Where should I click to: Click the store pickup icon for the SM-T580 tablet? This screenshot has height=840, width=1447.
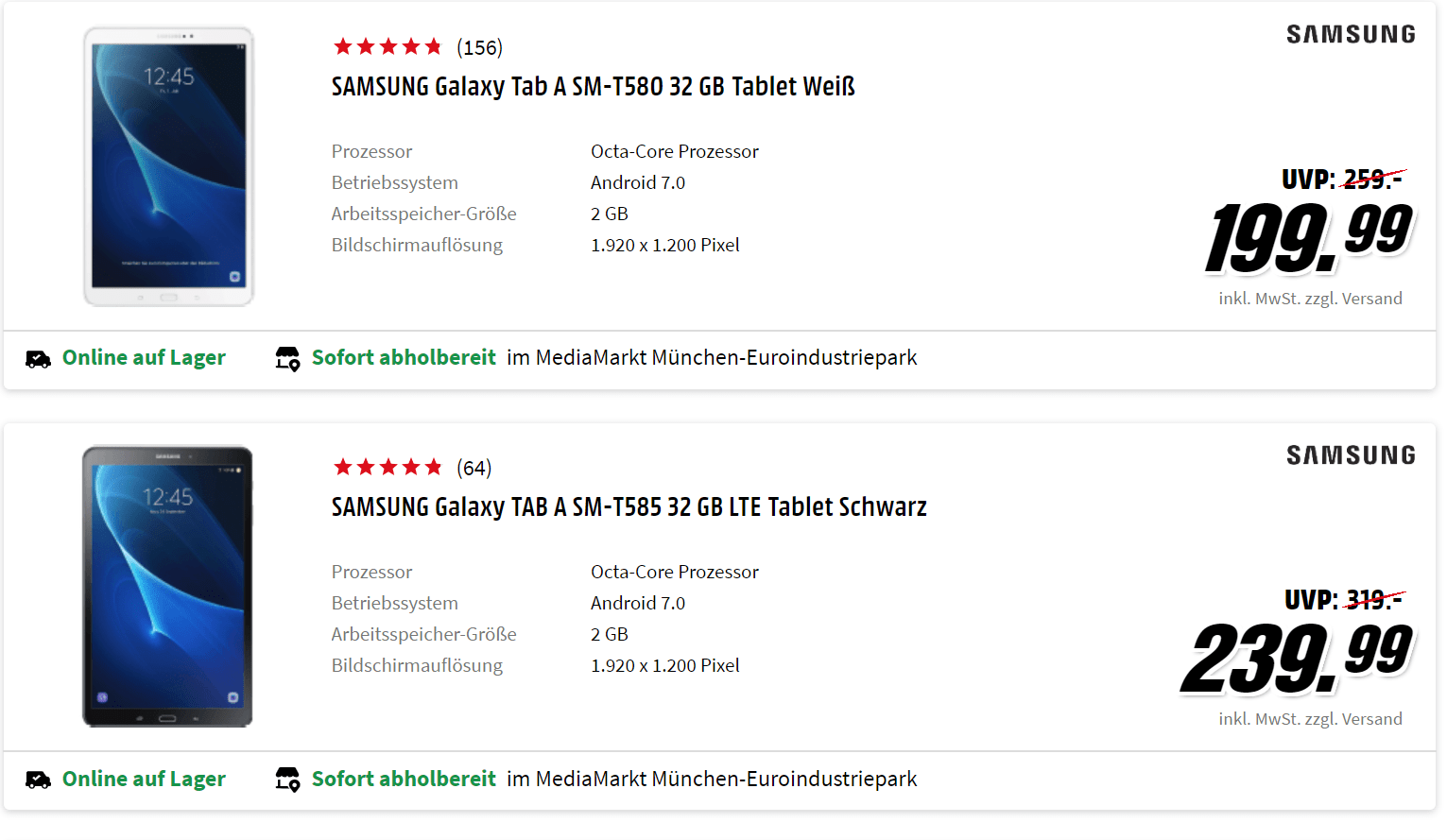(287, 359)
